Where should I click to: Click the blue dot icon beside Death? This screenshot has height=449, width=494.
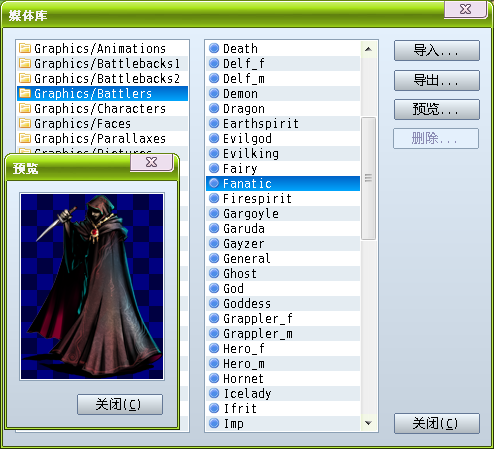214,48
